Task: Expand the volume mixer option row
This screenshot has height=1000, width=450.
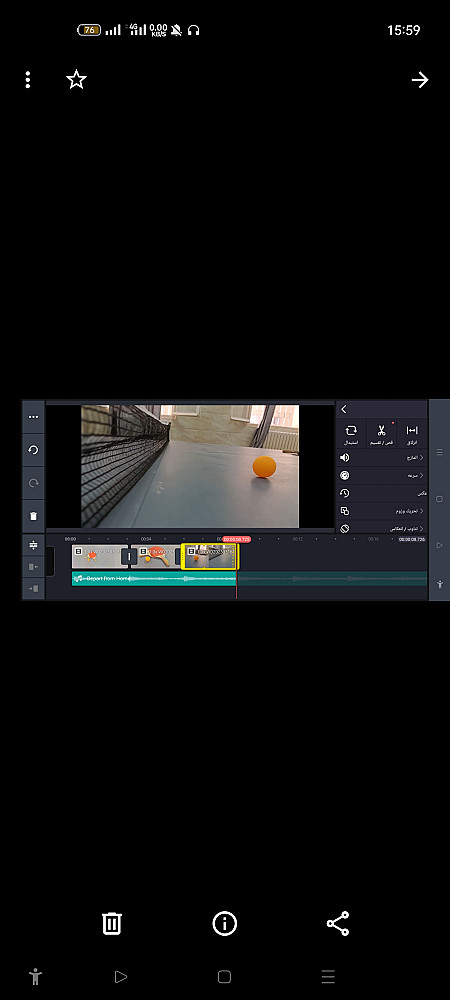Action: [x=381, y=457]
